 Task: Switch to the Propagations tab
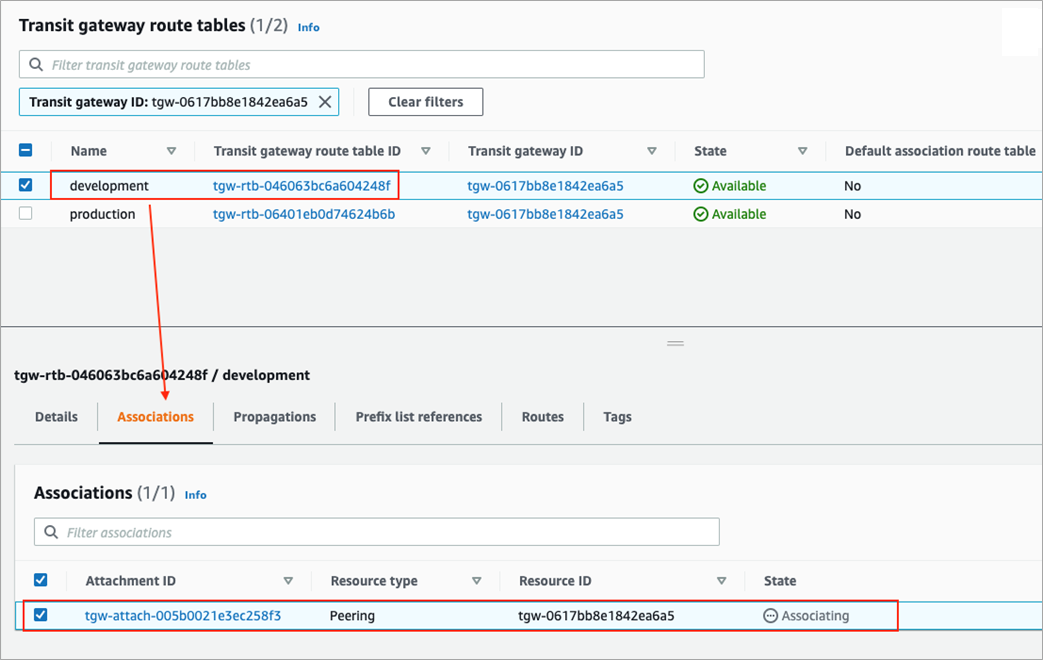pyautogui.click(x=273, y=417)
